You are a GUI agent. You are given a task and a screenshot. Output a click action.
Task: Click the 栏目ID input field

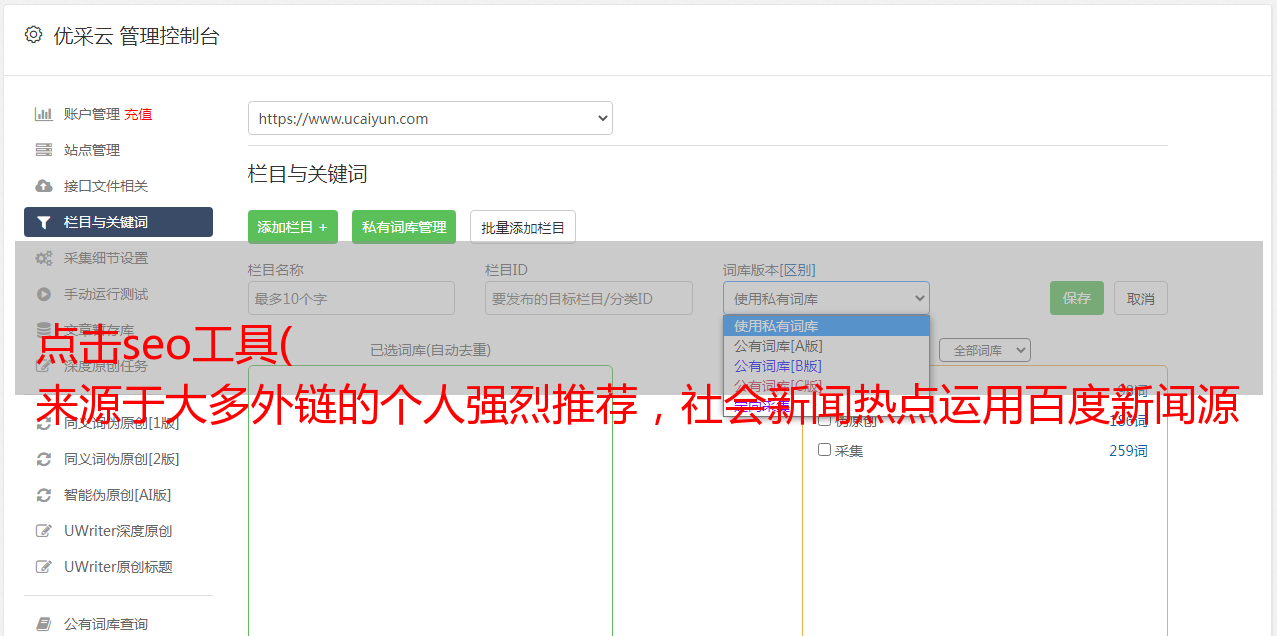click(589, 298)
